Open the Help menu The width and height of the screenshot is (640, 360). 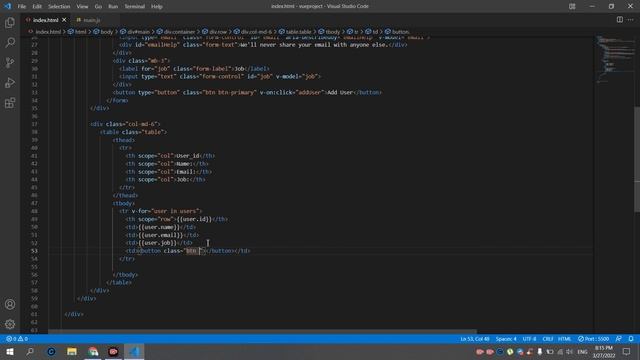157,7
